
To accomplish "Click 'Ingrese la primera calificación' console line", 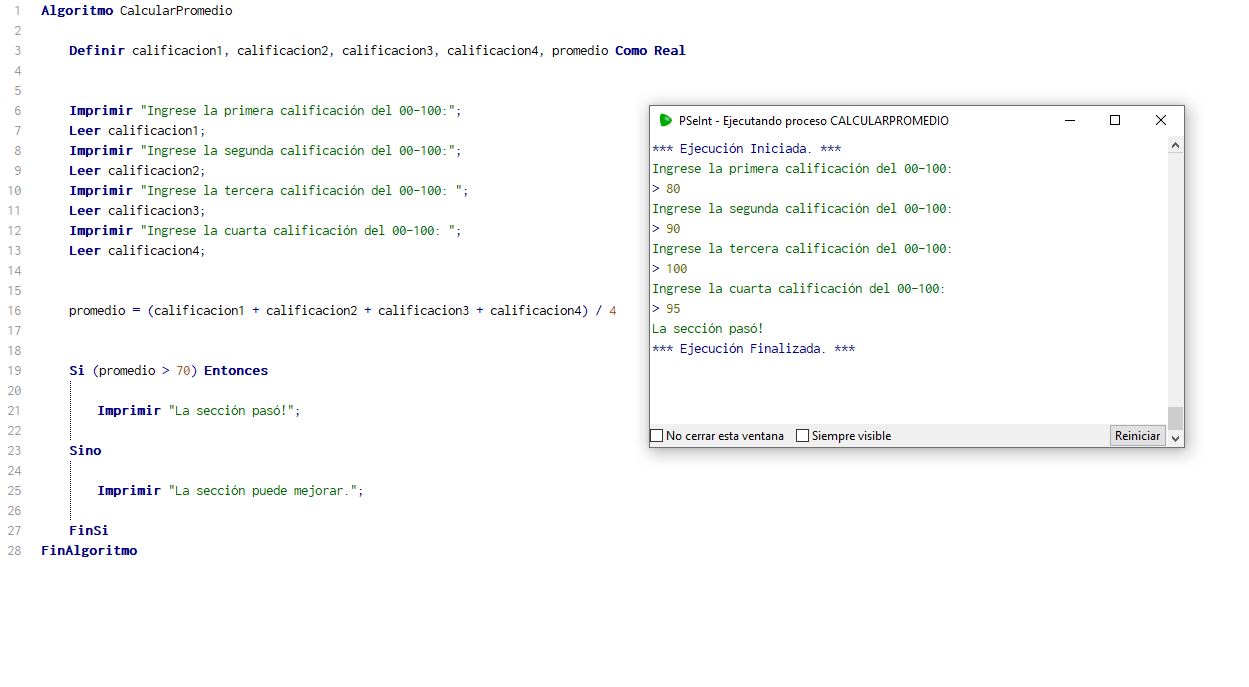I will [803, 169].
